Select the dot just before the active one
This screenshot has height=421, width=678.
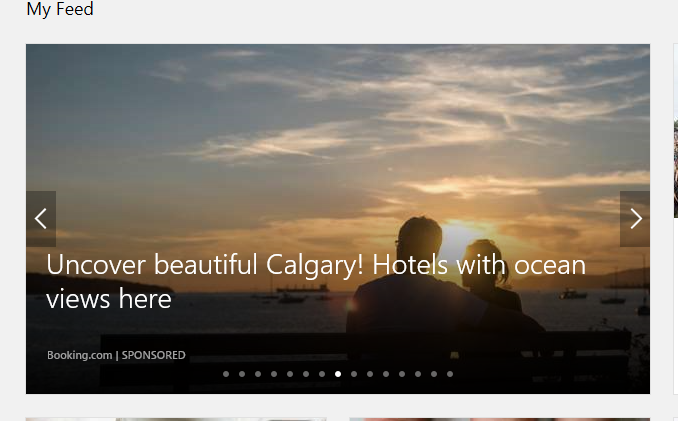coord(322,374)
